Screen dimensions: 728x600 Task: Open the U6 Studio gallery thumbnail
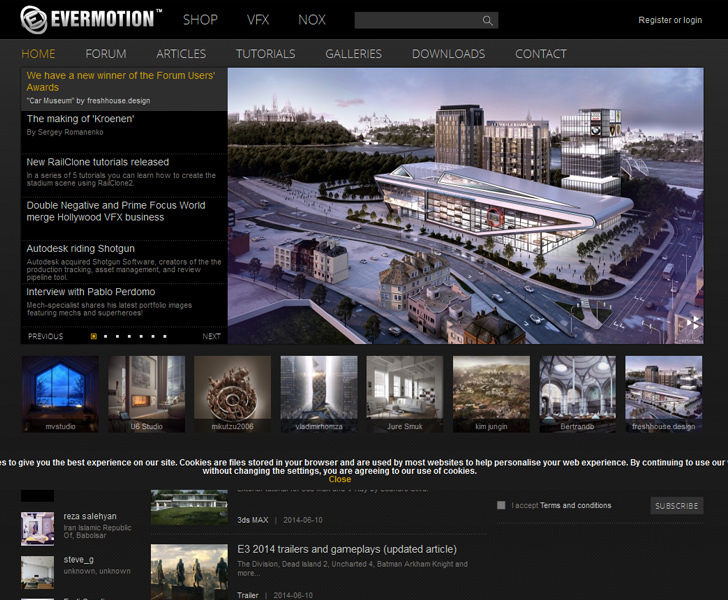point(147,394)
